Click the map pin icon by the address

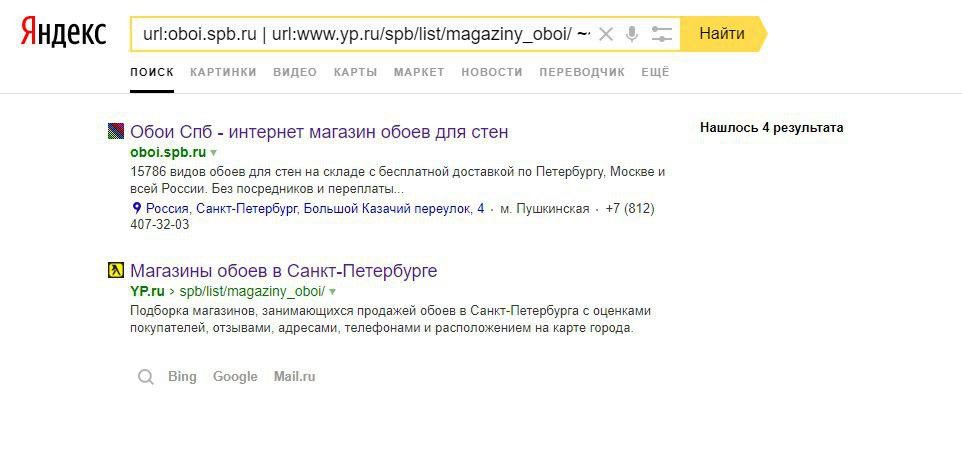tap(137, 209)
